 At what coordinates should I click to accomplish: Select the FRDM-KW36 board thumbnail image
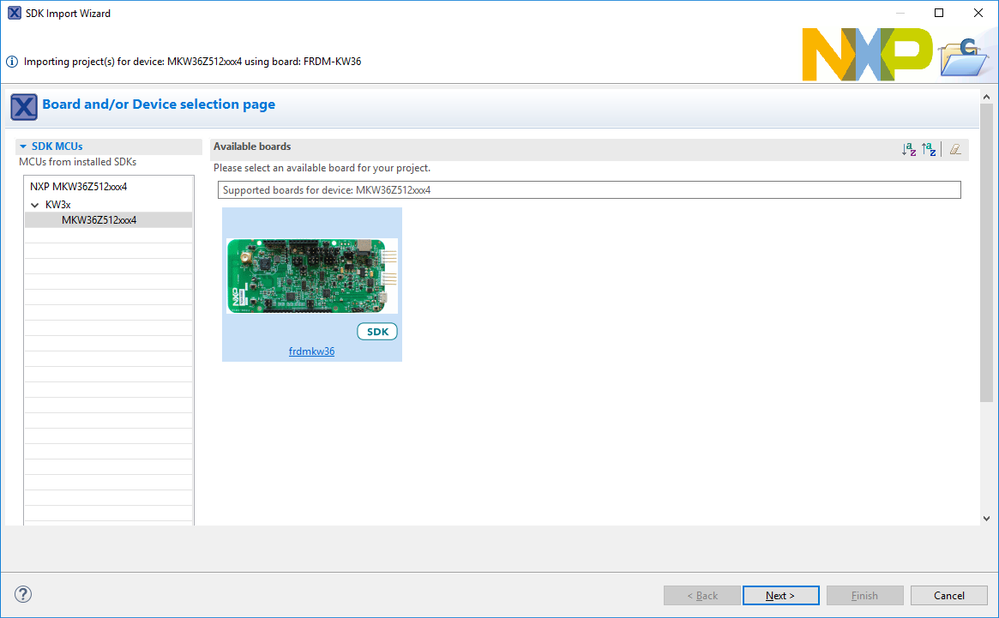[x=312, y=276]
